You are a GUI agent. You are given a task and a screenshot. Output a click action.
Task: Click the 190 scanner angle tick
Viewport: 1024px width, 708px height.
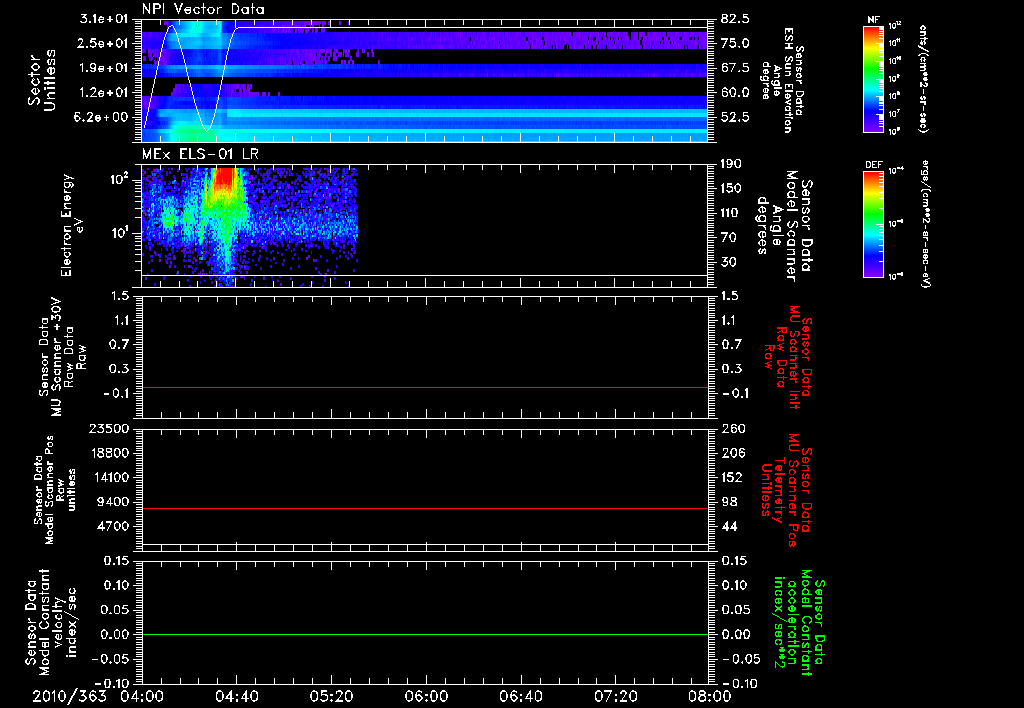[x=731, y=164]
